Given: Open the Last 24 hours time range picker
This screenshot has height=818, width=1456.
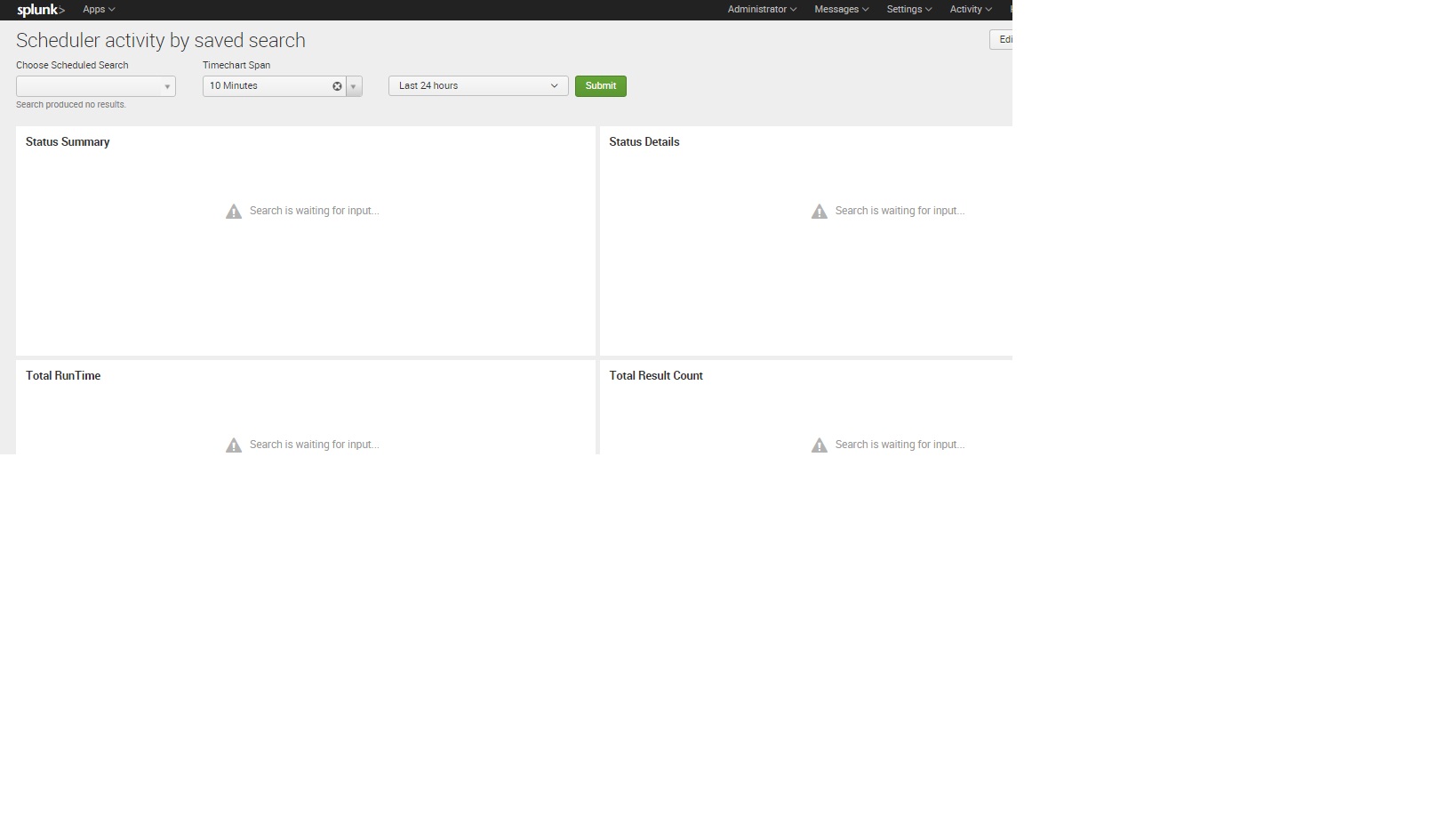Looking at the screenshot, I should (x=477, y=85).
